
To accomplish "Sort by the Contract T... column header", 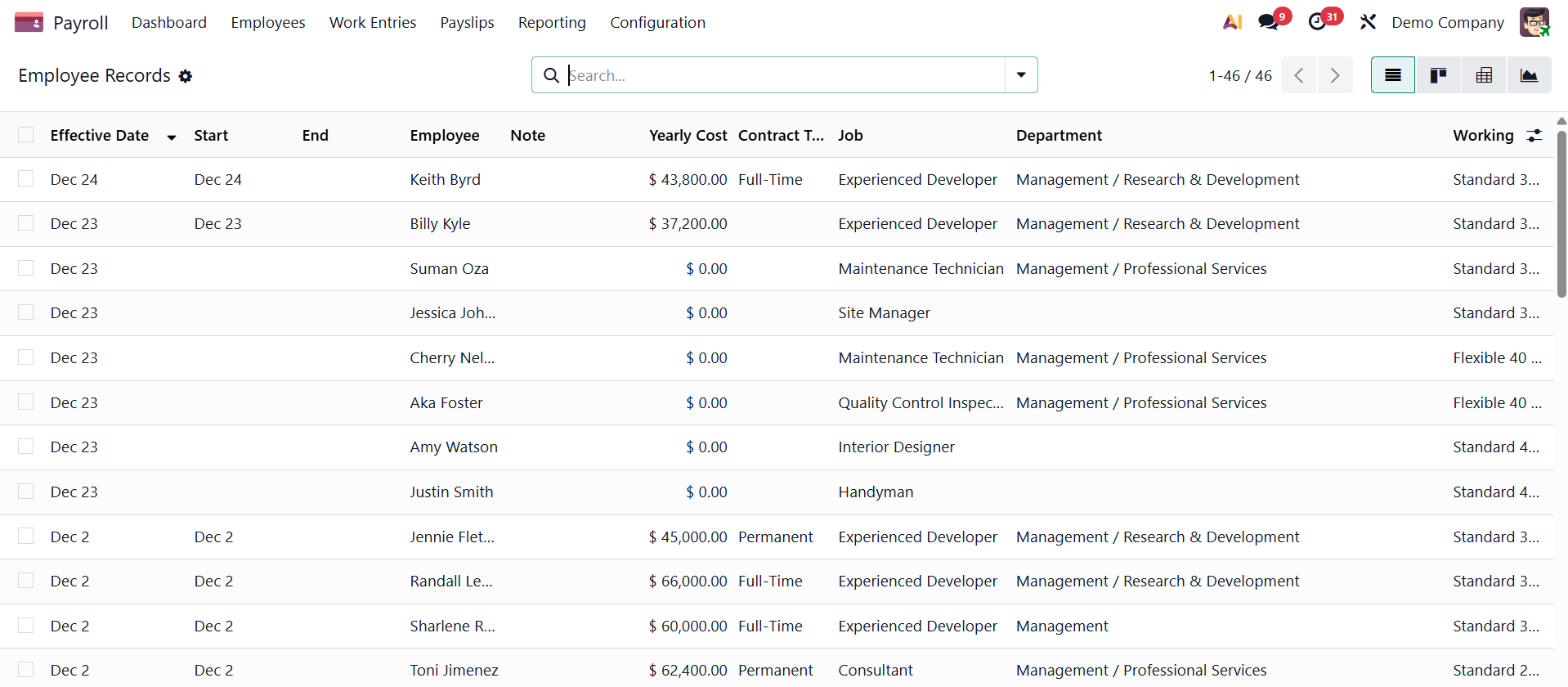I will pos(781,136).
